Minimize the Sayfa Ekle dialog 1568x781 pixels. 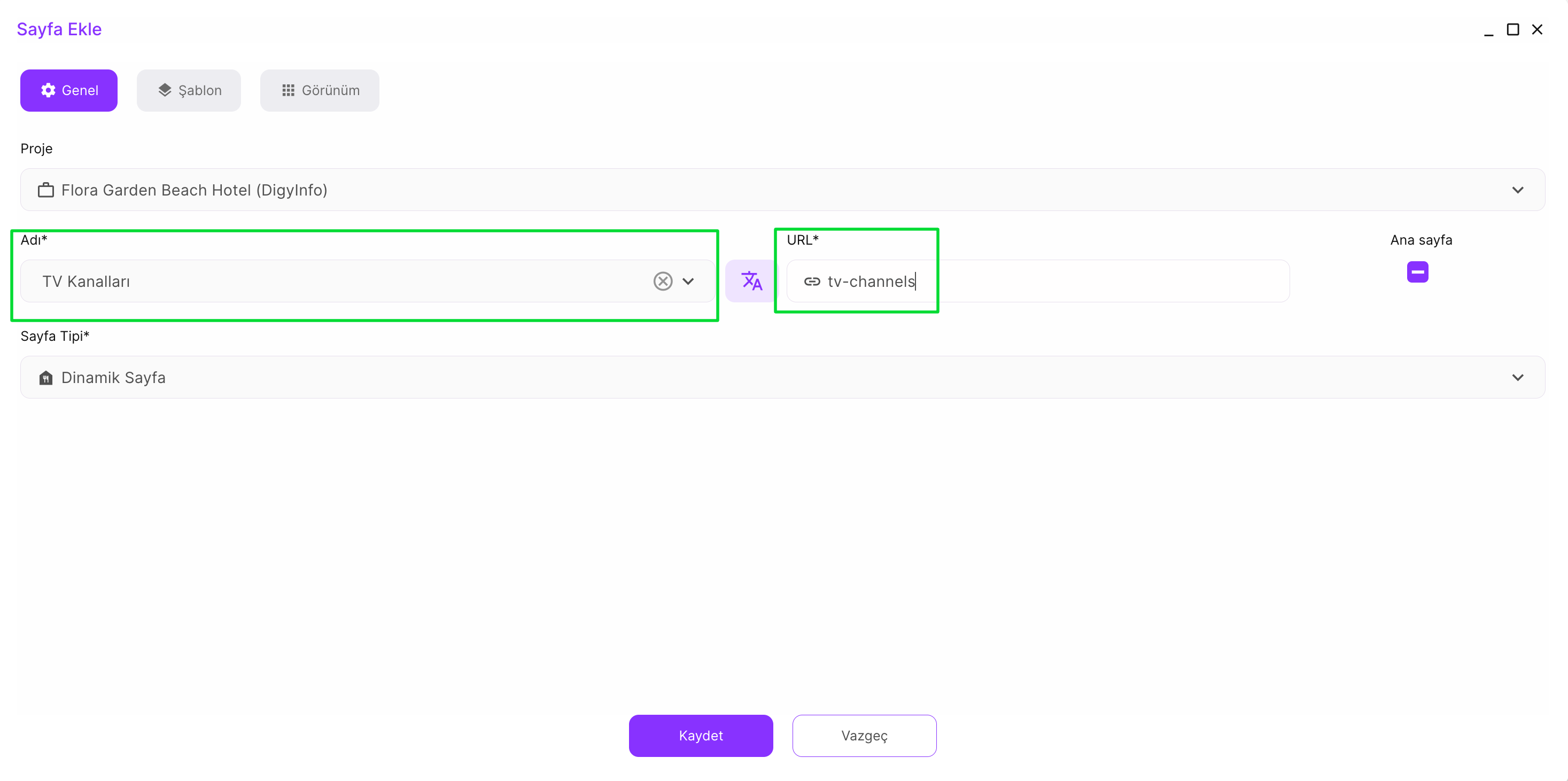click(1488, 30)
